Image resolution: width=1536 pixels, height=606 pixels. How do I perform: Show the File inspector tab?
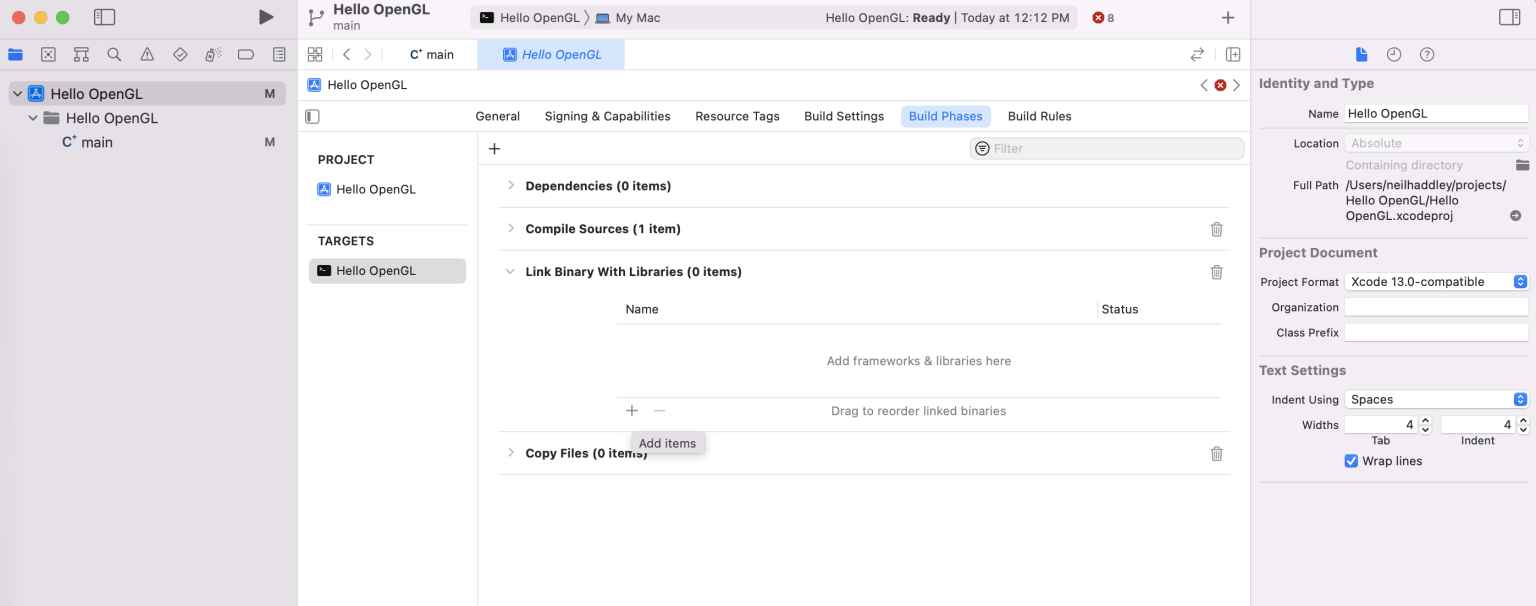(x=1361, y=55)
